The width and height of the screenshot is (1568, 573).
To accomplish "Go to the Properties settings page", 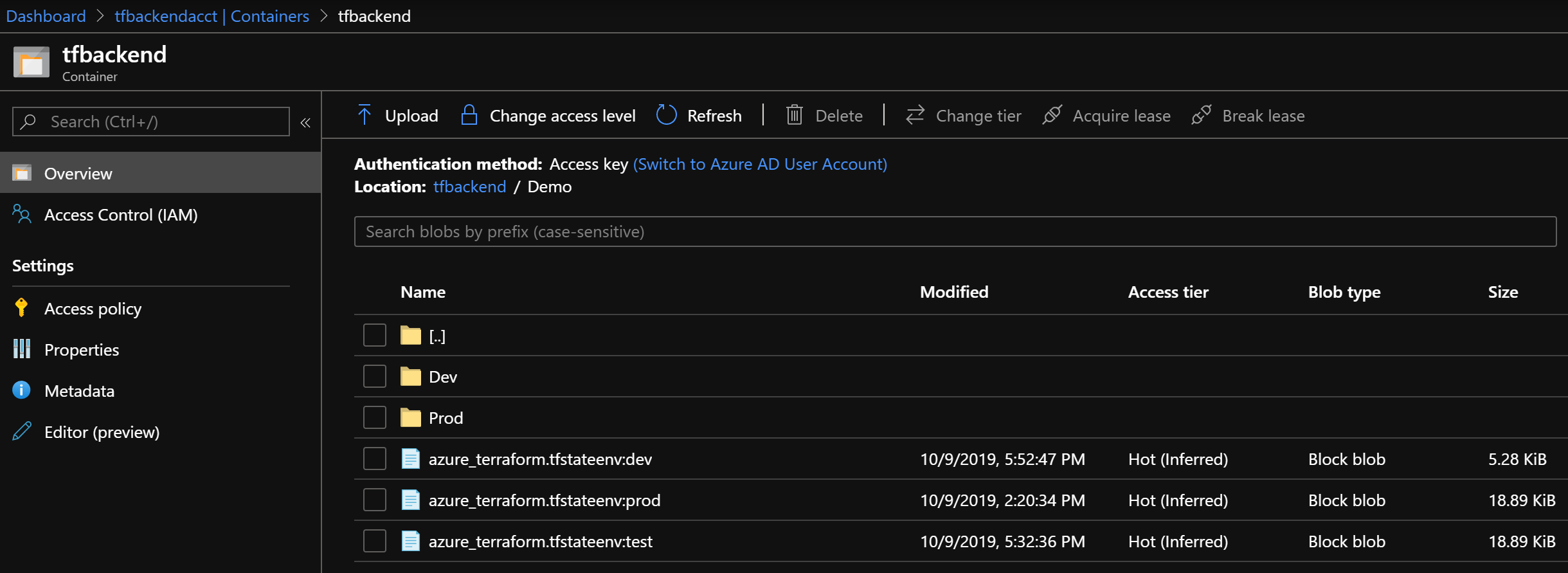I will [82, 350].
